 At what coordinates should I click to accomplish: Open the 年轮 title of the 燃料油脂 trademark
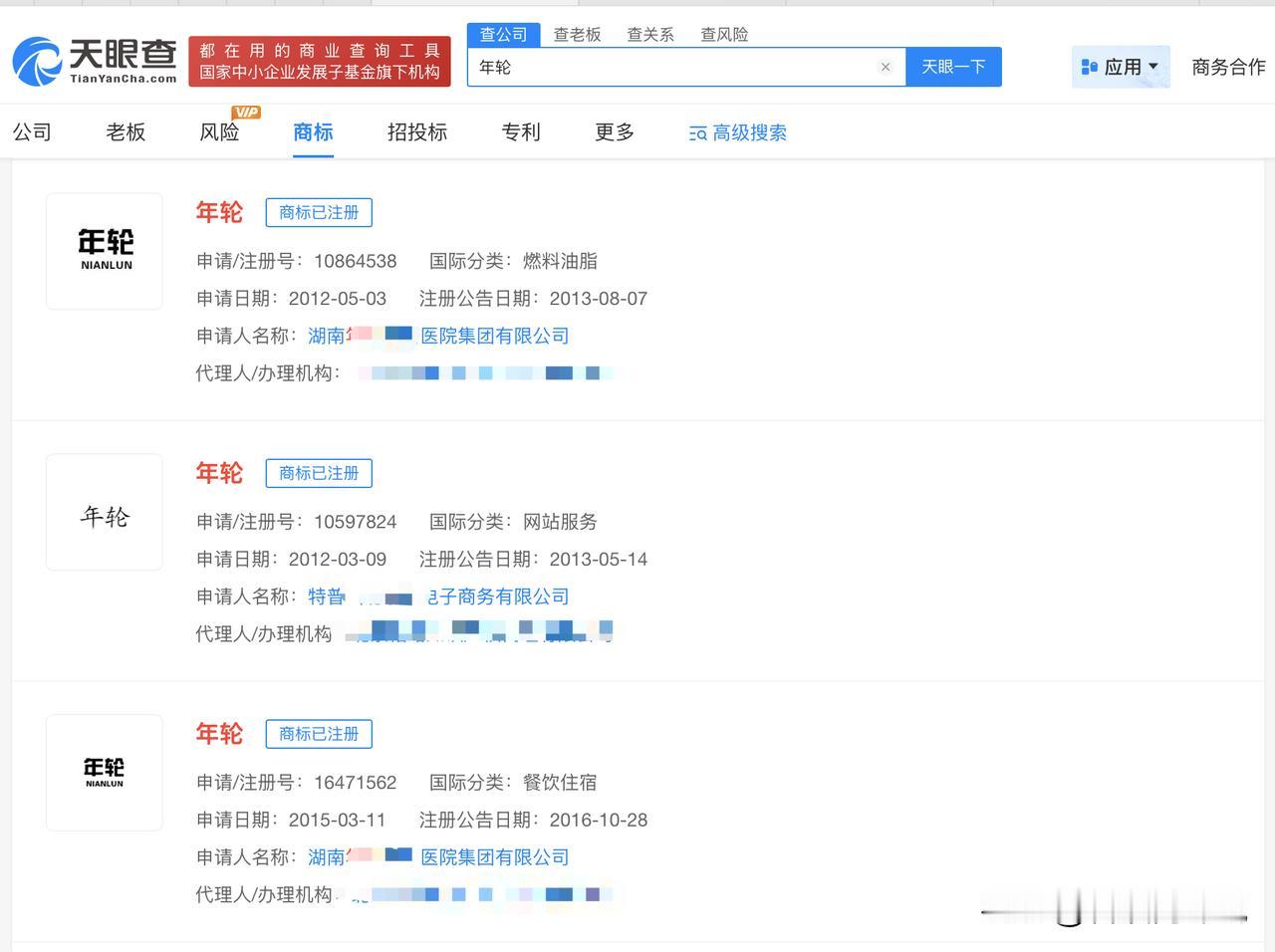[x=219, y=212]
